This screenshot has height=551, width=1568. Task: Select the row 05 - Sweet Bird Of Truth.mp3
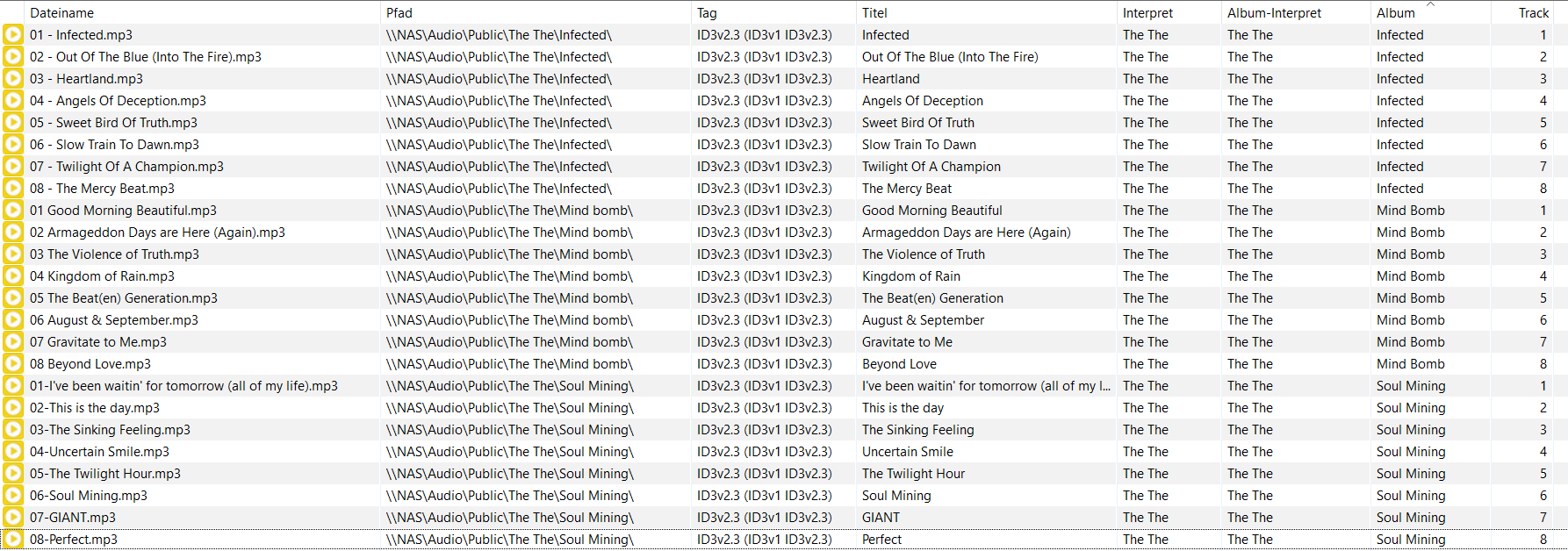pos(113,123)
